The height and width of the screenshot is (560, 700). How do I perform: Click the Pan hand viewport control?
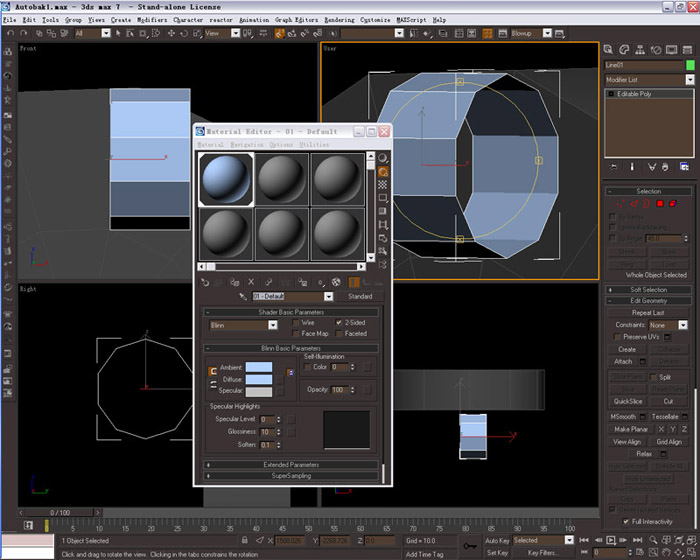coord(666,552)
